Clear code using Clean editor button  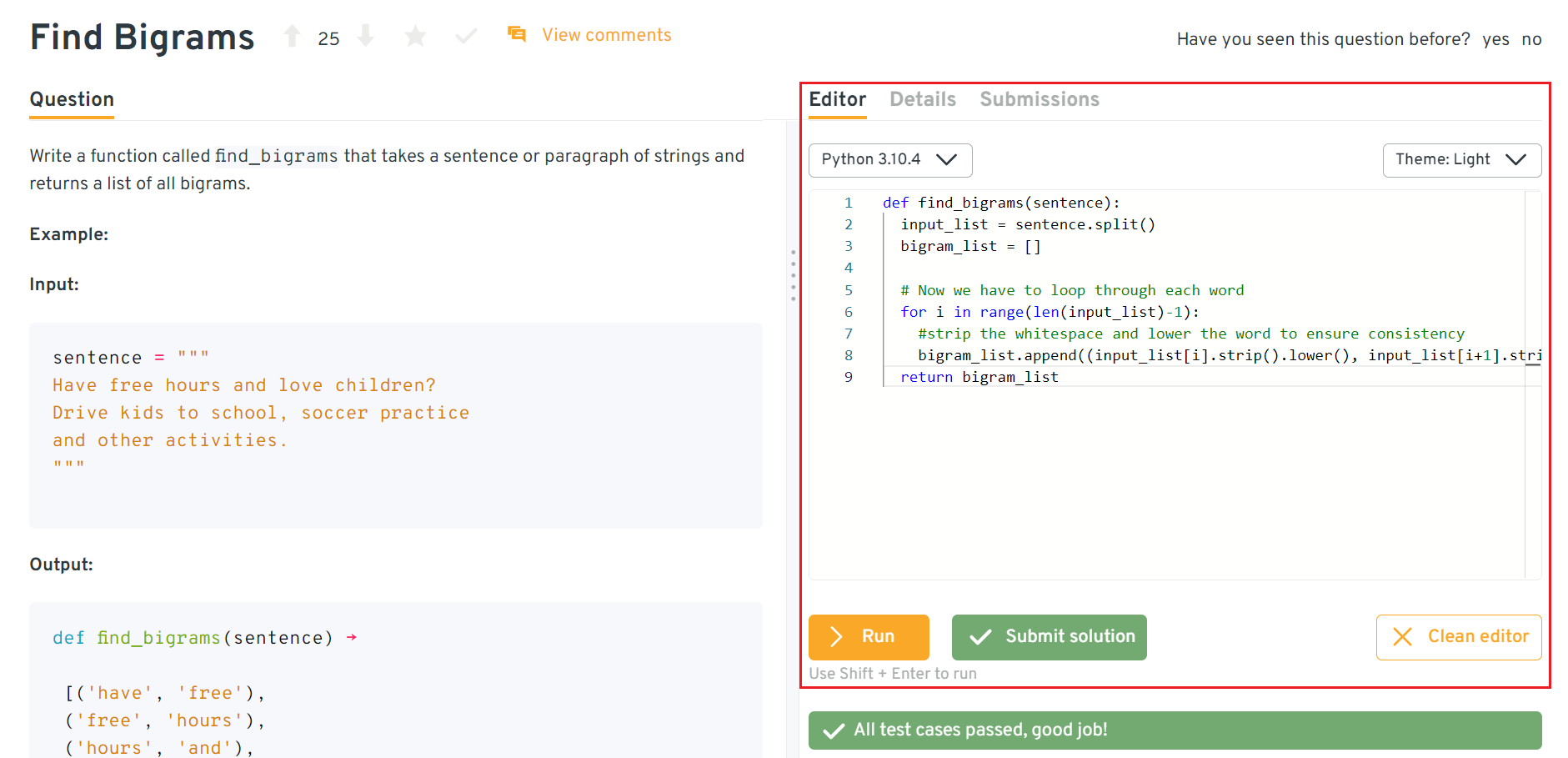tap(1458, 636)
